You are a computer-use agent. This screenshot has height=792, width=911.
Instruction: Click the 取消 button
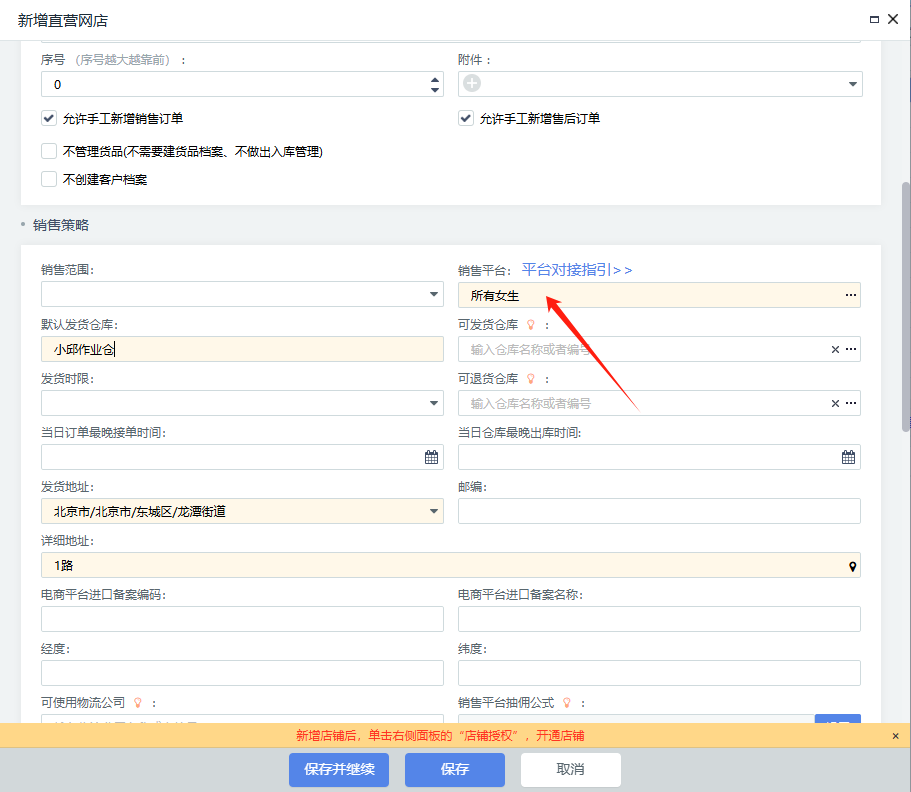pyautogui.click(x=570, y=770)
